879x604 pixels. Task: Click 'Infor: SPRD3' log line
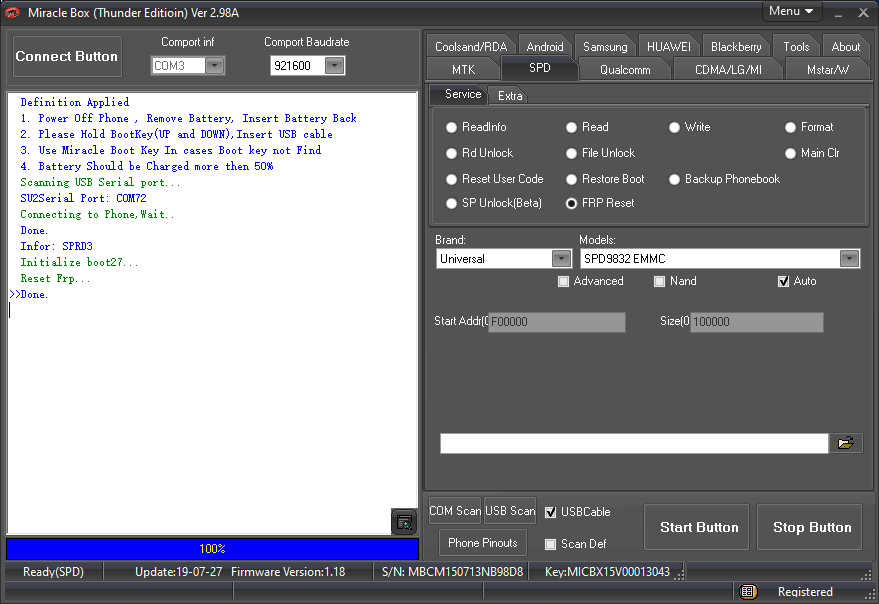pos(57,246)
